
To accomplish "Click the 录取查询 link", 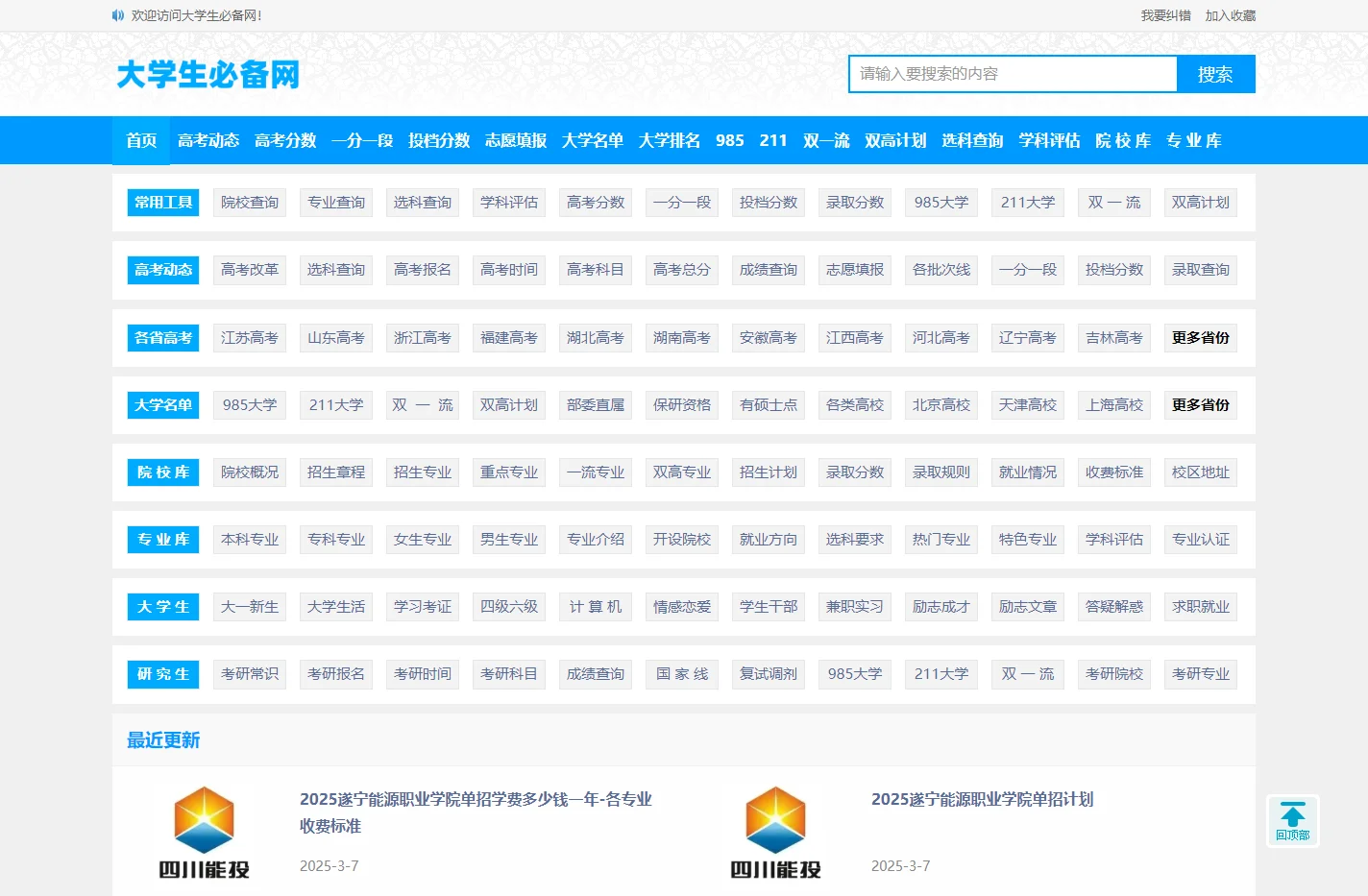I will pos(1201,270).
